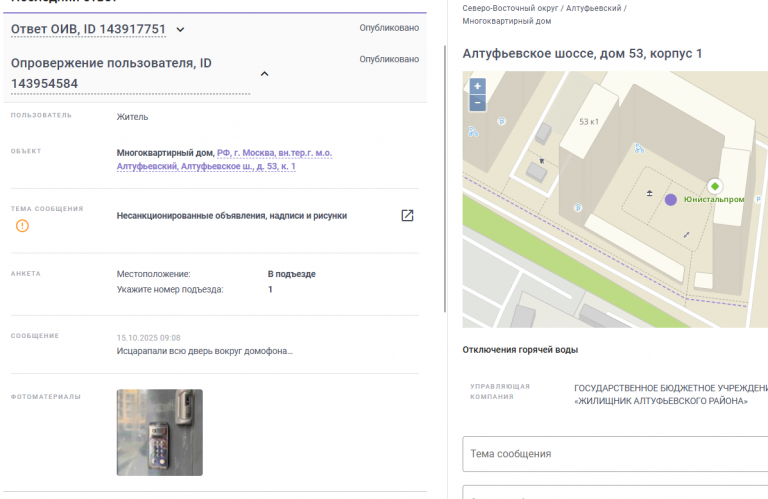Click the green diamond Юнистальпром marker
Viewport: 768px width, 499px height.
tap(715, 186)
